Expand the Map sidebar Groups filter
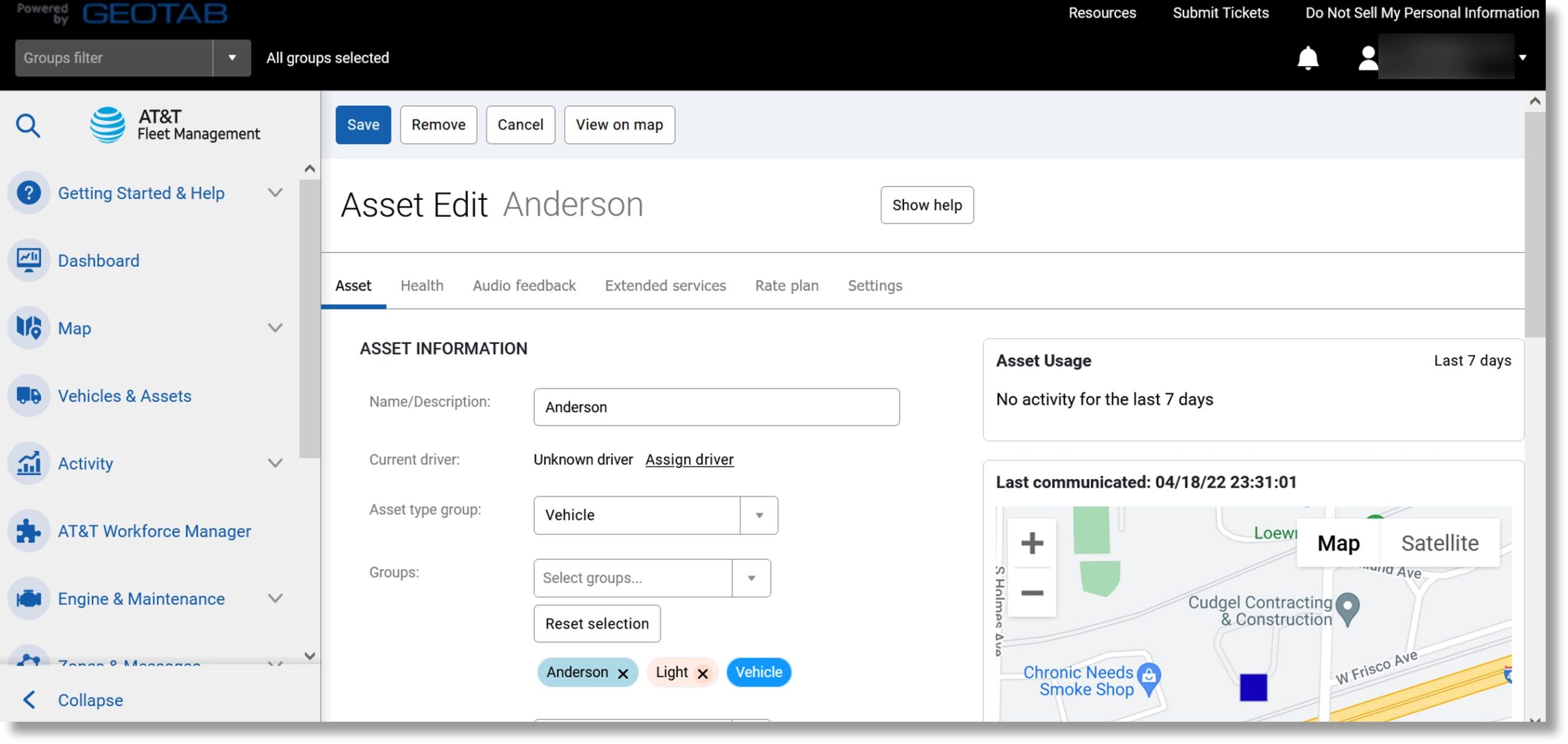 pyautogui.click(x=231, y=57)
